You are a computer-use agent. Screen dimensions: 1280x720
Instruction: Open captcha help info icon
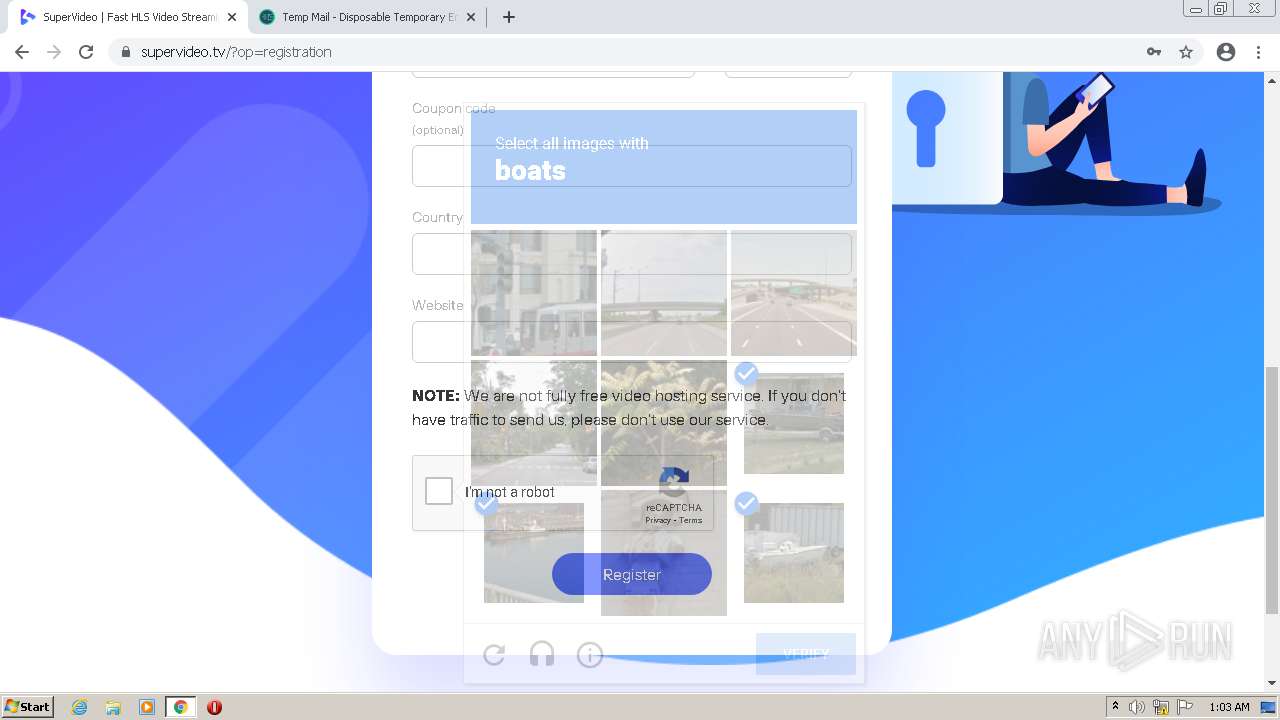pyautogui.click(x=590, y=655)
